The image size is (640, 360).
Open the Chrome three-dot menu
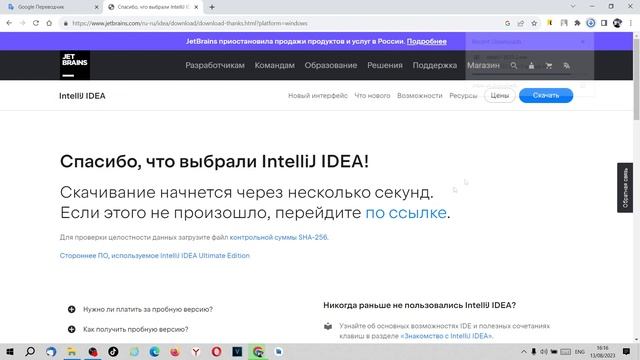[631, 23]
